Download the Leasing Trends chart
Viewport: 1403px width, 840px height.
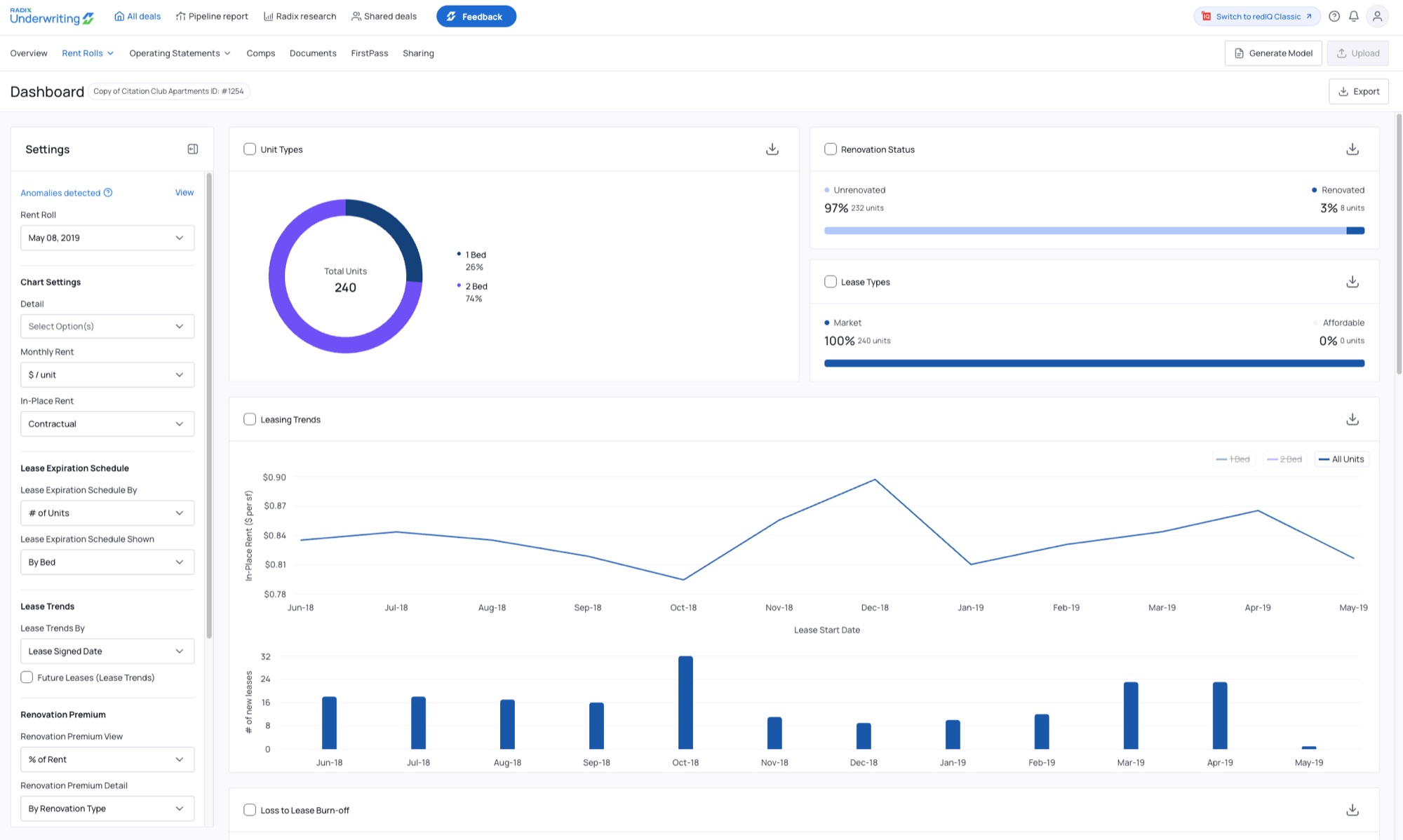[x=1352, y=419]
